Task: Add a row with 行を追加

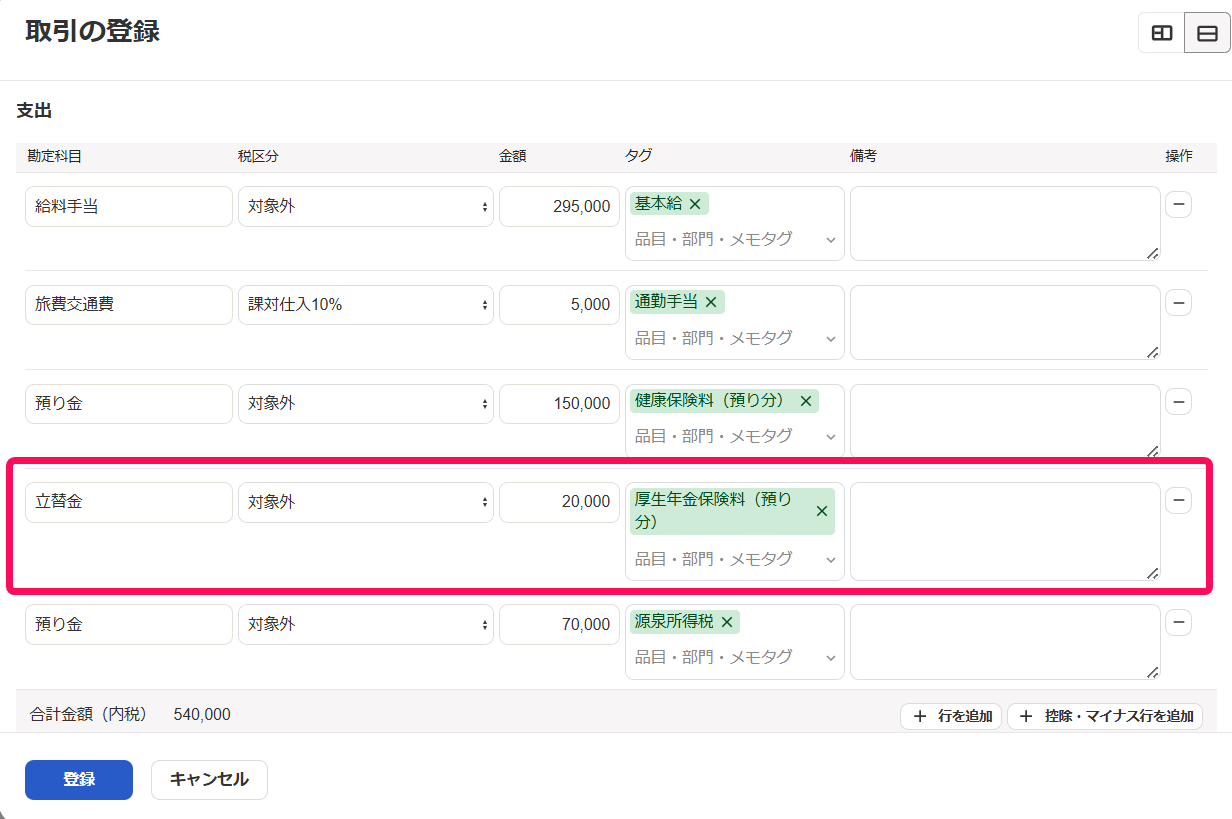Action: pyautogui.click(x=951, y=716)
